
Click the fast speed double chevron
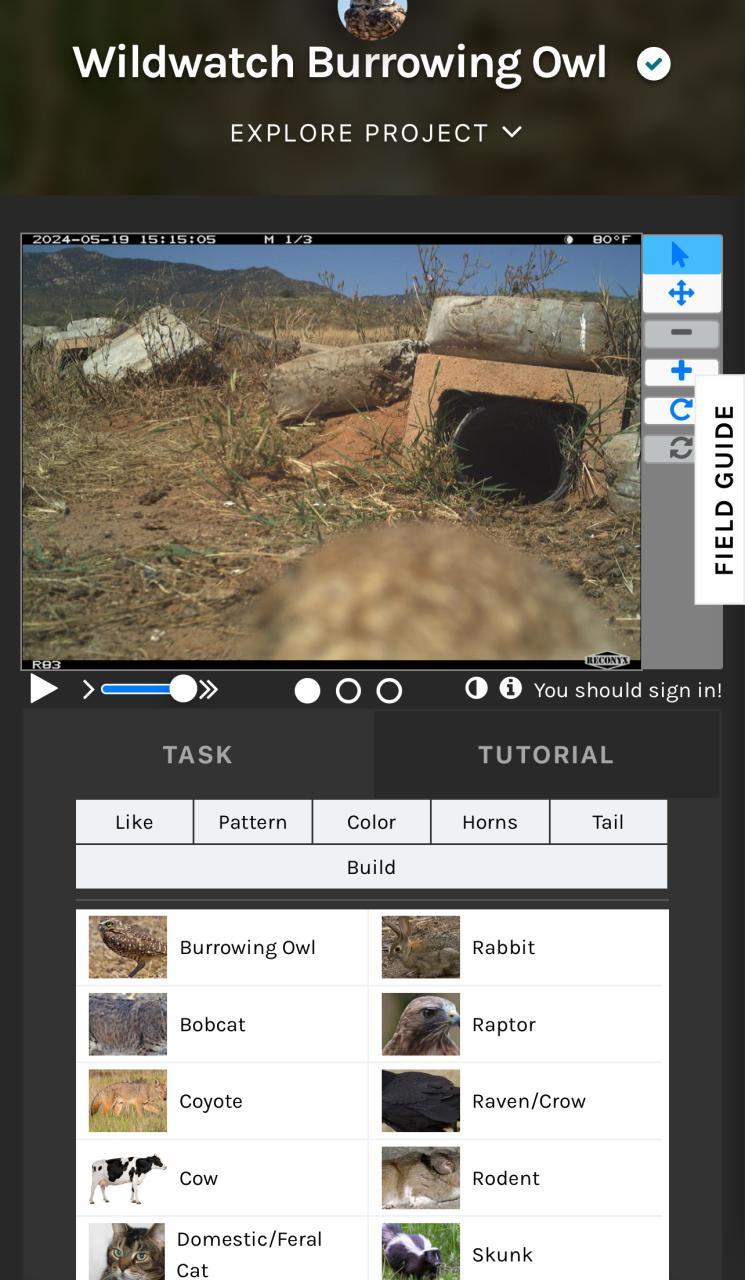tap(208, 689)
